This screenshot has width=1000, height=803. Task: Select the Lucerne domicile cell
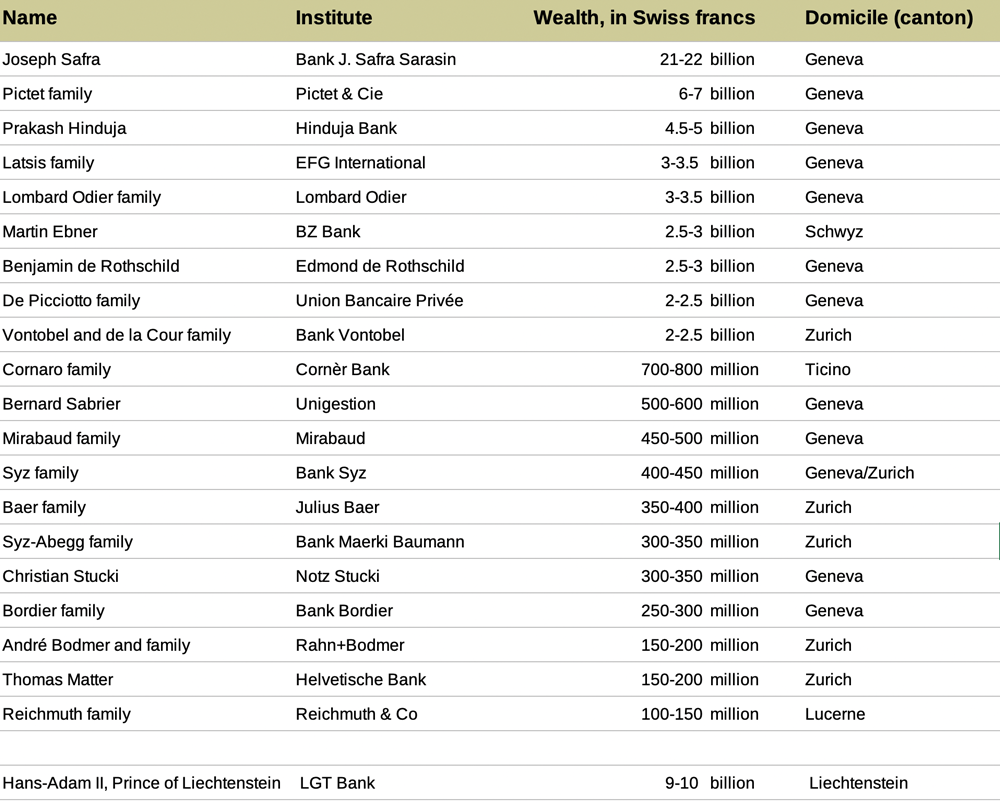pos(835,714)
